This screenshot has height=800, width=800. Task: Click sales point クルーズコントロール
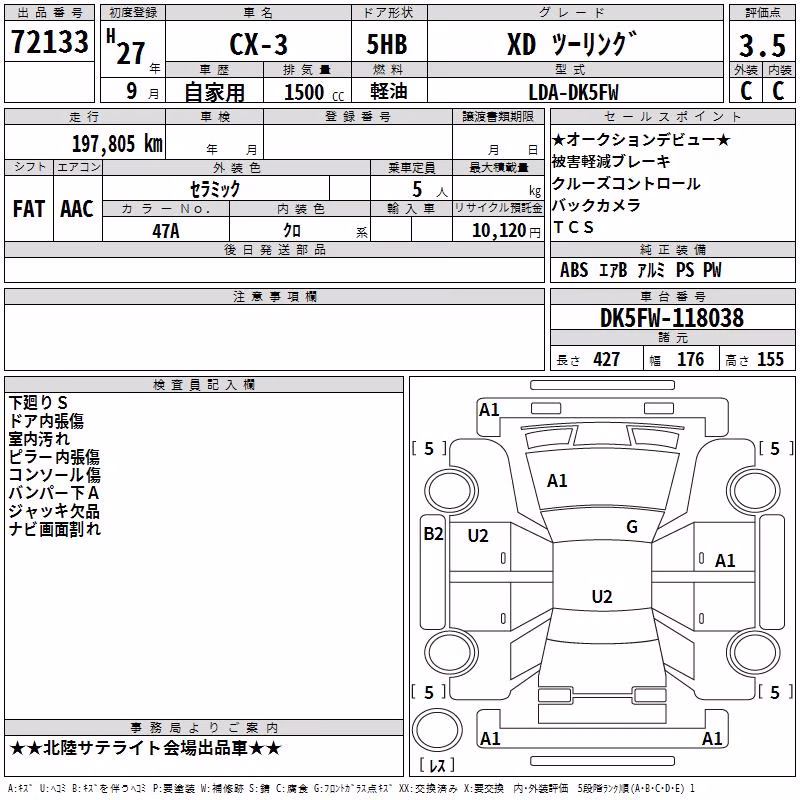[626, 183]
